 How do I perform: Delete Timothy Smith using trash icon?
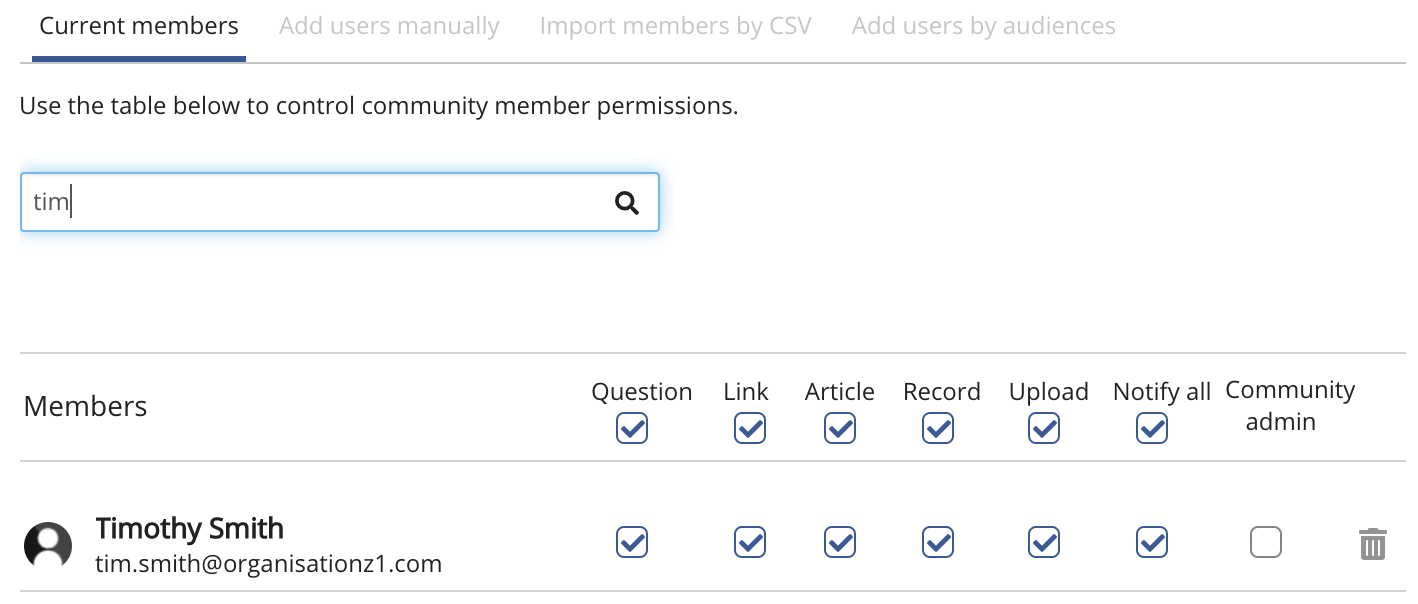pos(1372,544)
